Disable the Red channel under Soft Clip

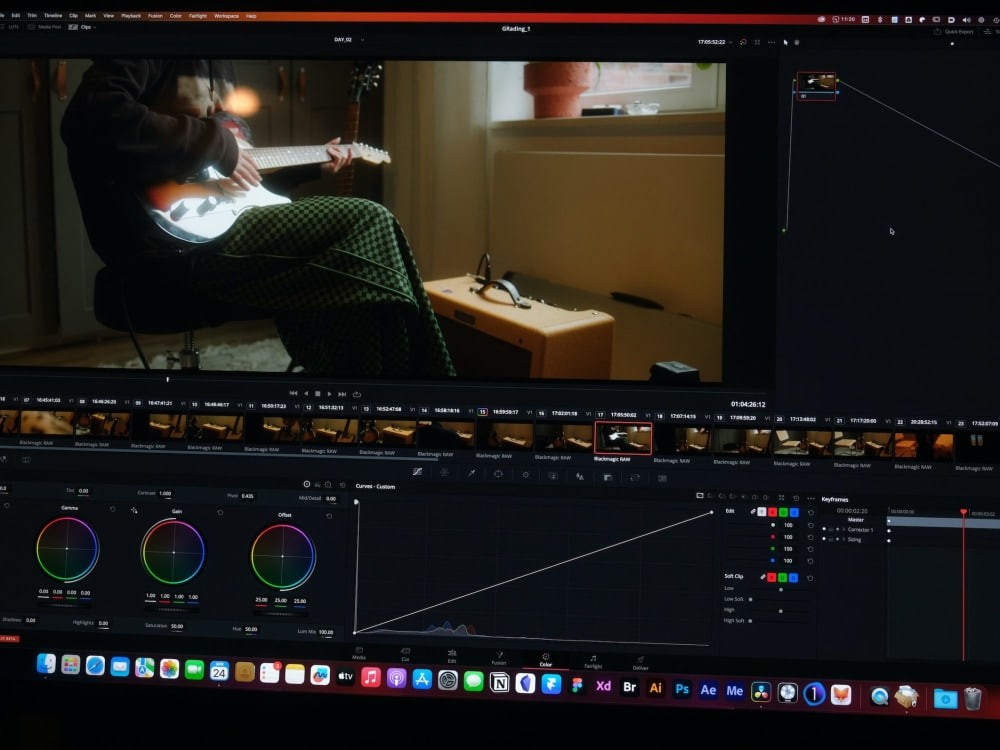click(771, 576)
